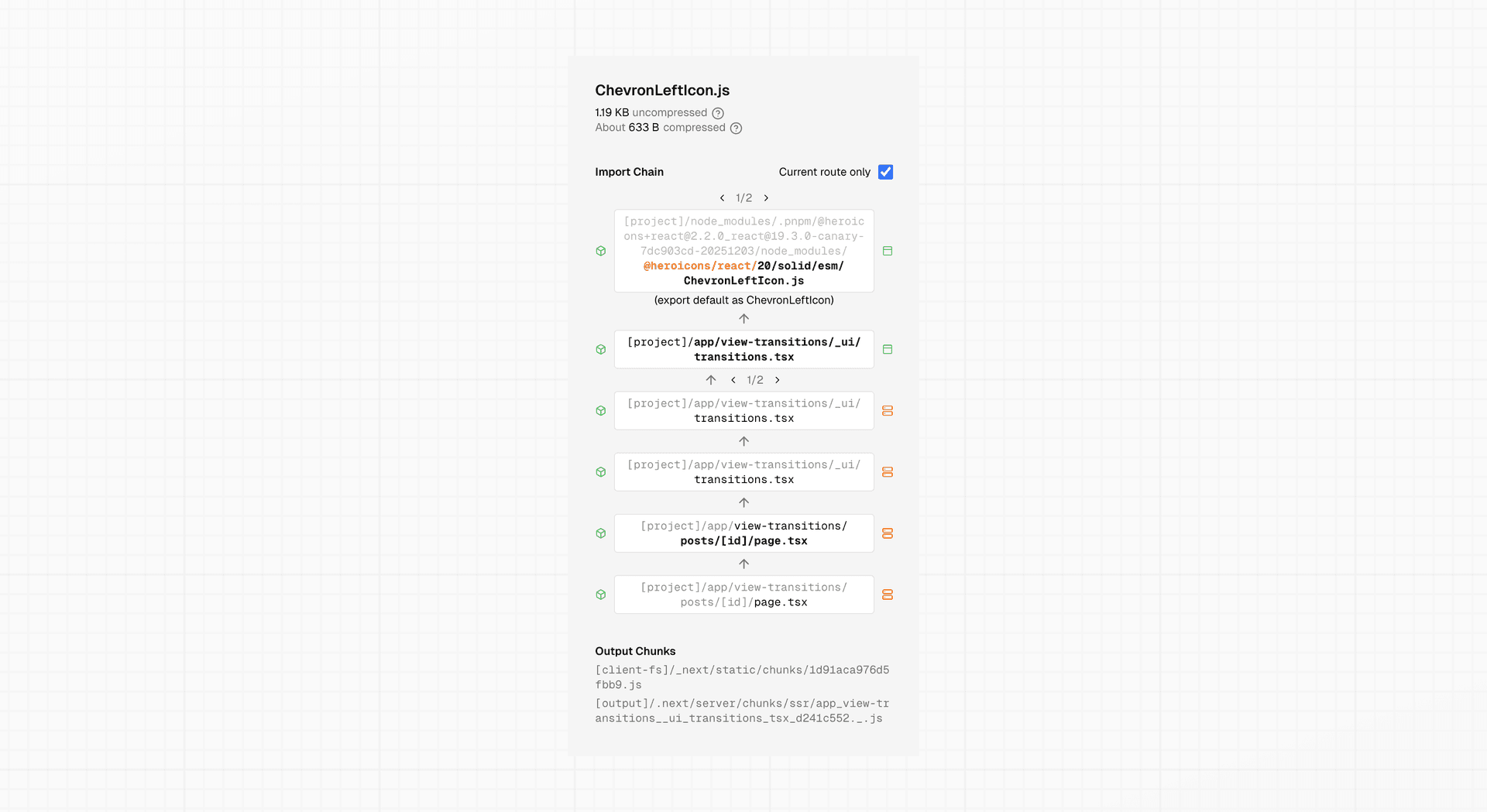Open the help icon beside compressed size
1487x812 pixels.
(x=735, y=128)
